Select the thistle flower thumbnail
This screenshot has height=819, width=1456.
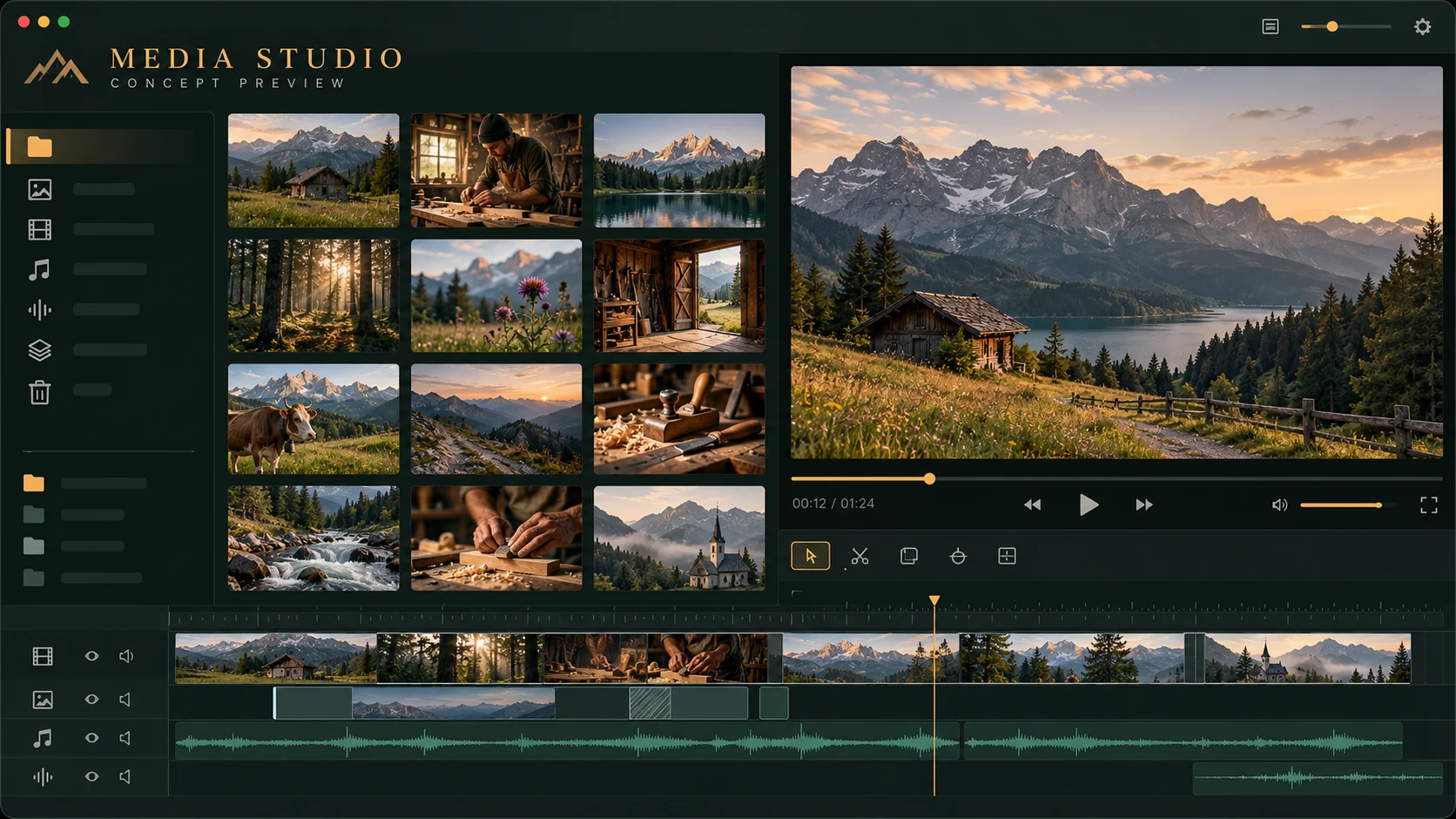tap(496, 296)
